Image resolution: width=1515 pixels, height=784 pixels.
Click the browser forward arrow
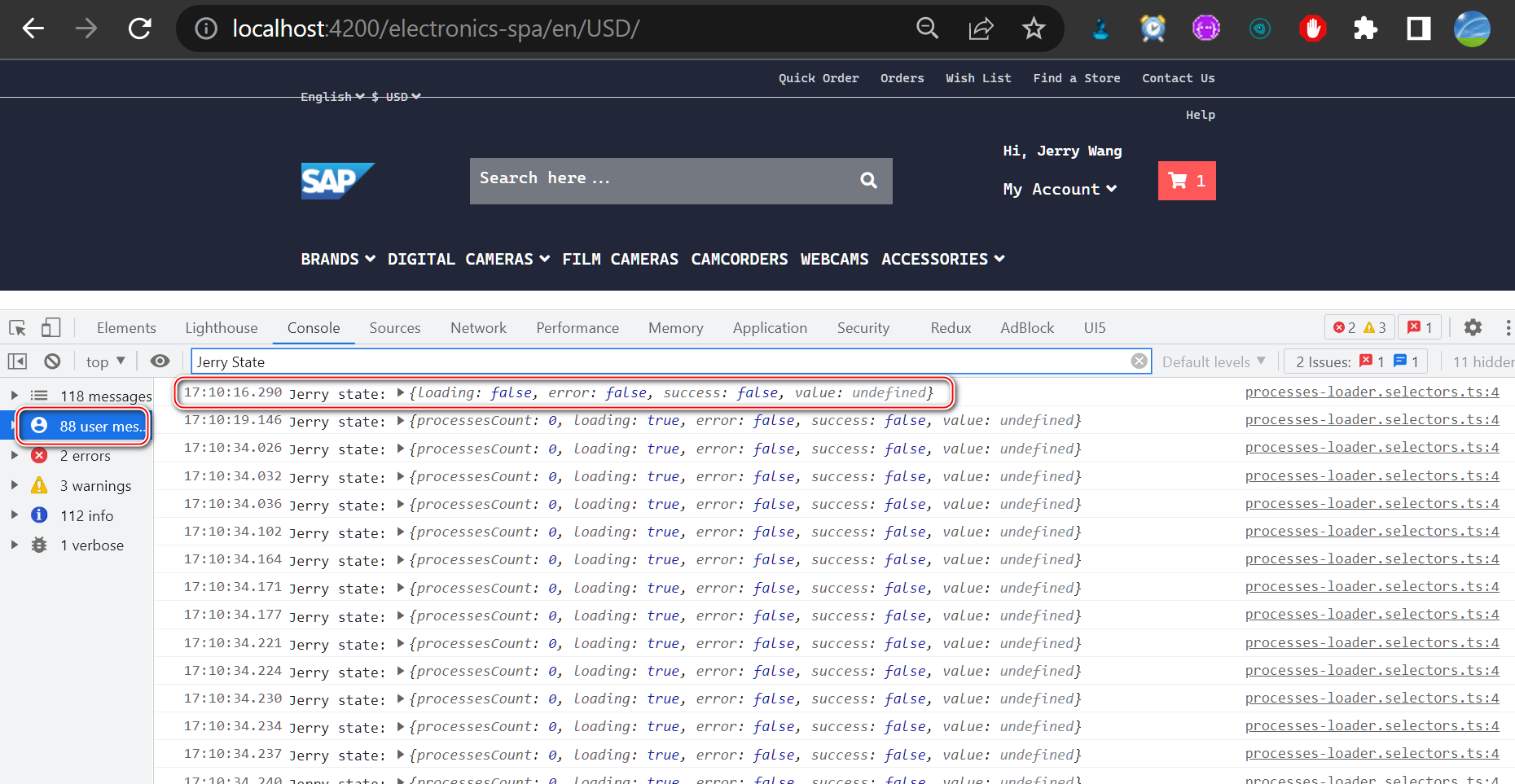pyautogui.click(x=86, y=29)
